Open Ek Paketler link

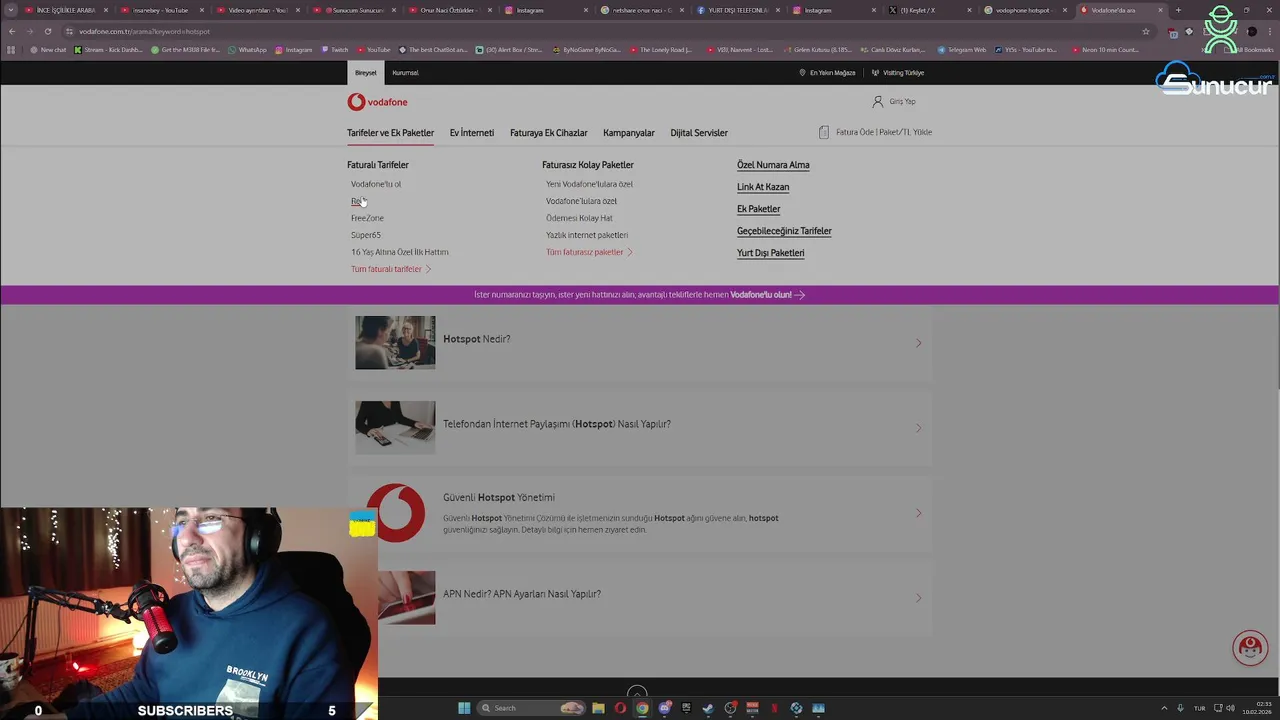758,209
